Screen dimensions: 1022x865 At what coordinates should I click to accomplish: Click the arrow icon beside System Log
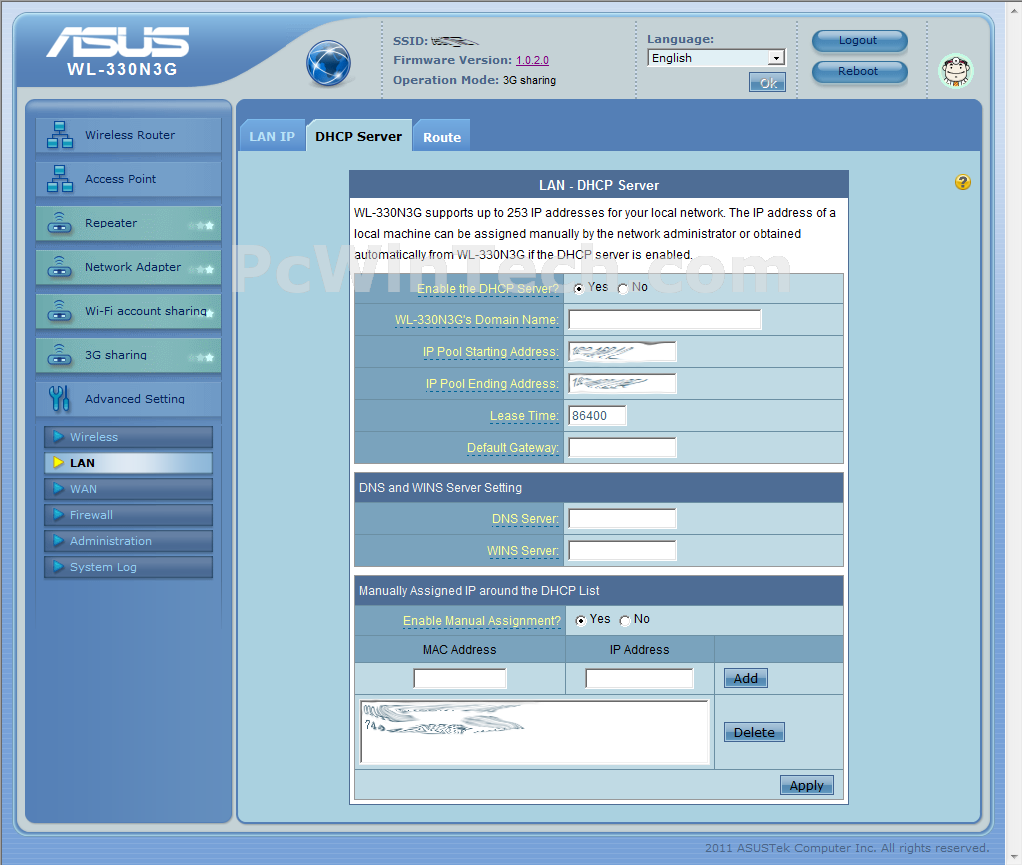[59, 566]
